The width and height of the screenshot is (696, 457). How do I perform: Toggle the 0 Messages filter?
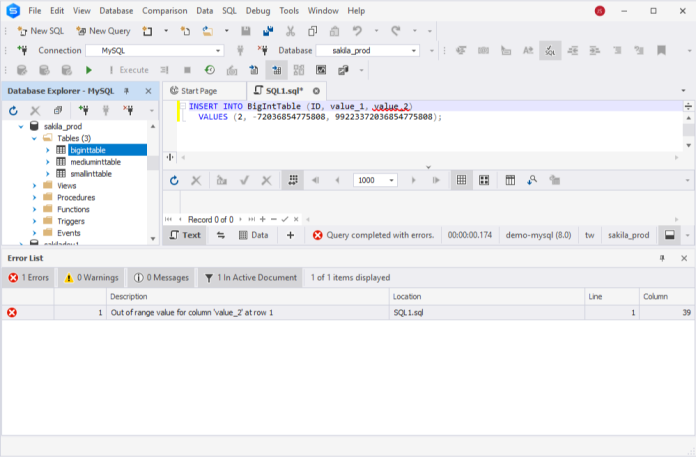click(161, 277)
